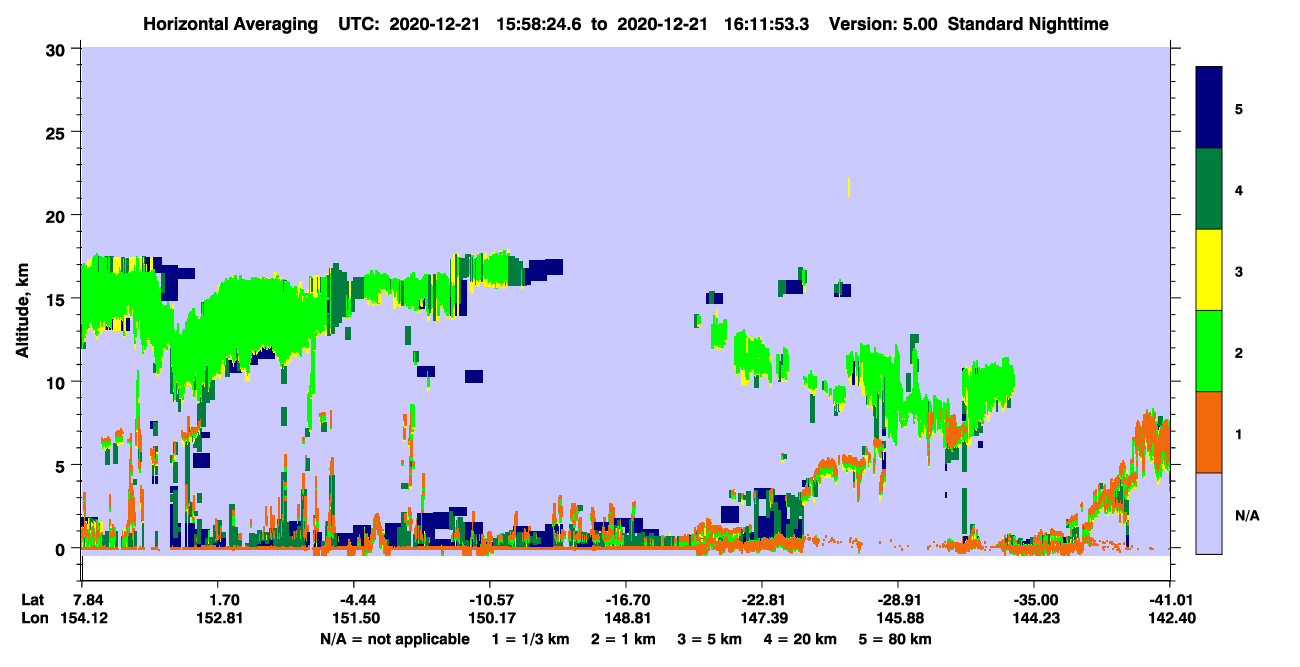
Task: Click longitude value 142.40
Action: [1172, 618]
